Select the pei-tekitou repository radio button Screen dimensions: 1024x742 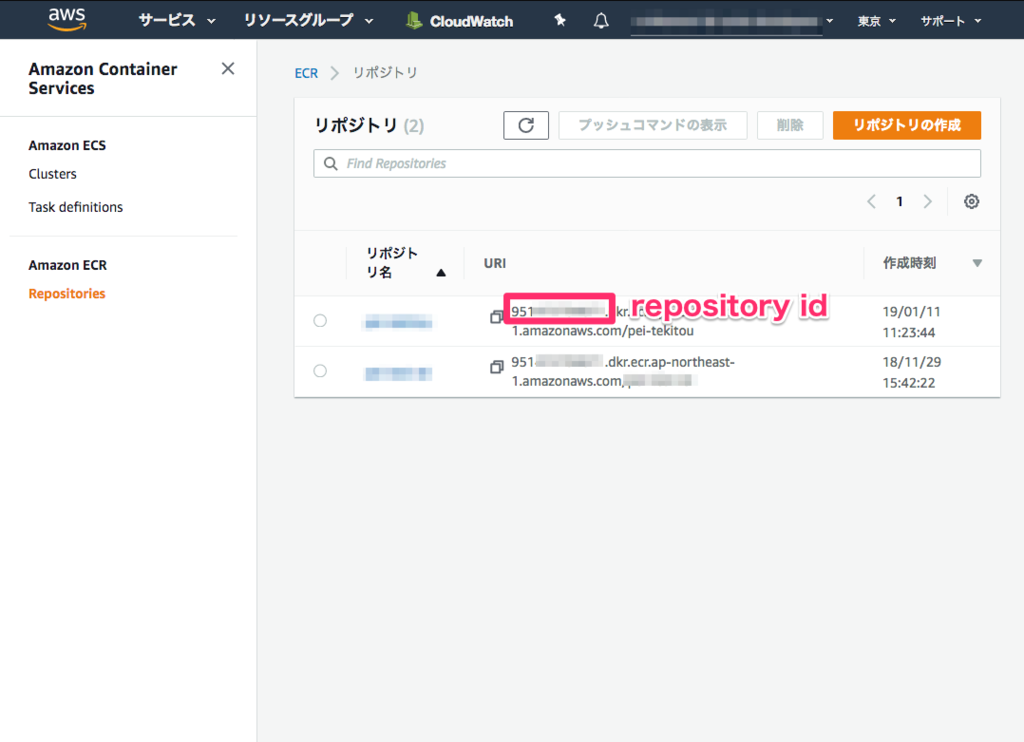click(x=320, y=321)
